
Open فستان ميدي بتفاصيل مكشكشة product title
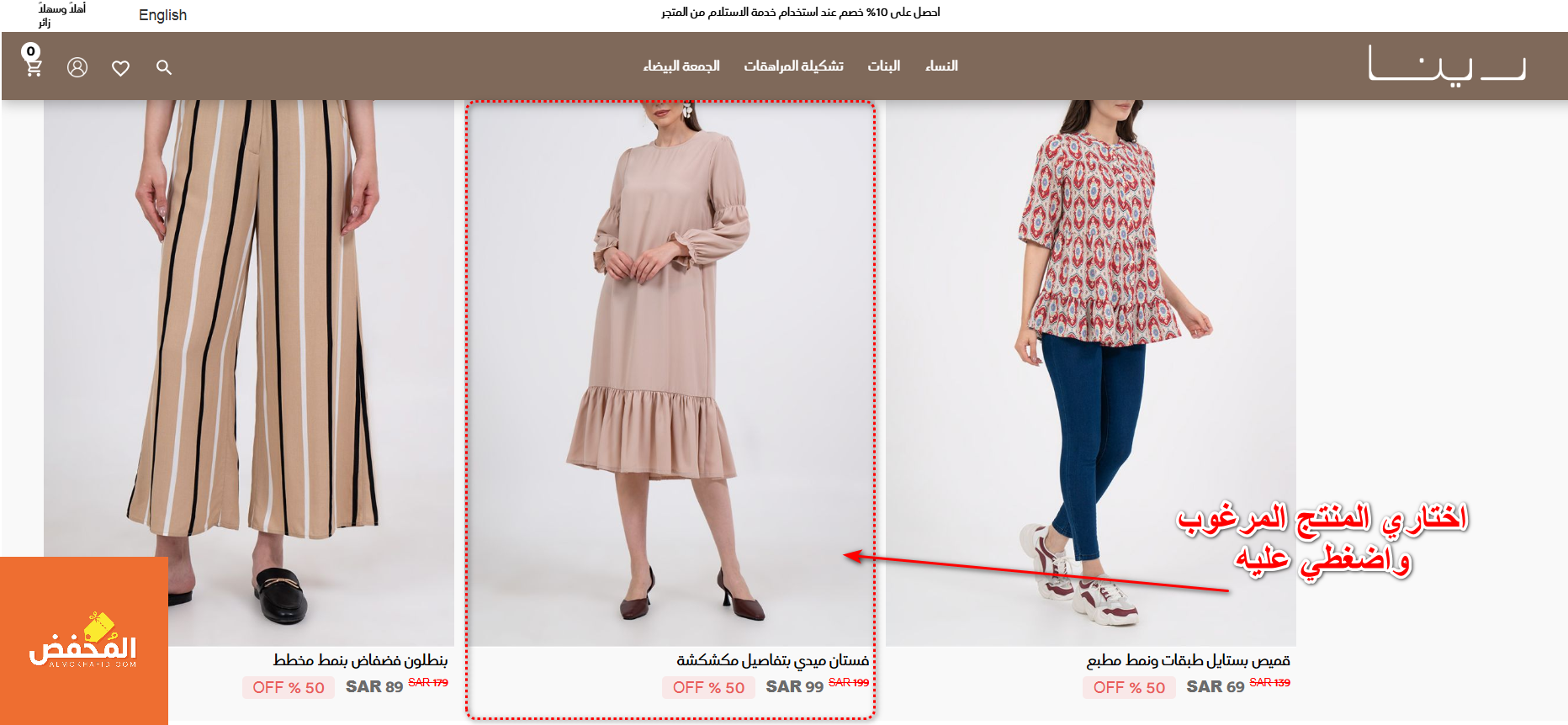click(772, 660)
